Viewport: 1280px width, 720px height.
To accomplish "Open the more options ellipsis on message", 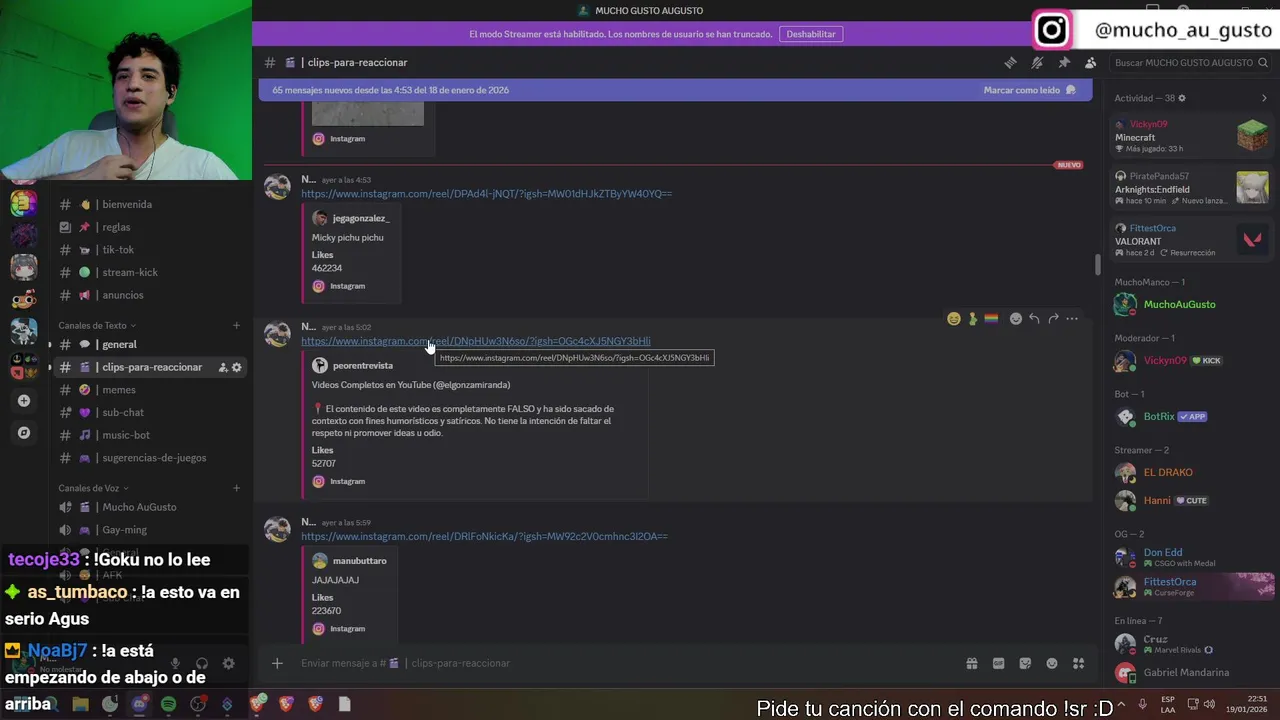I will [x=1072, y=319].
